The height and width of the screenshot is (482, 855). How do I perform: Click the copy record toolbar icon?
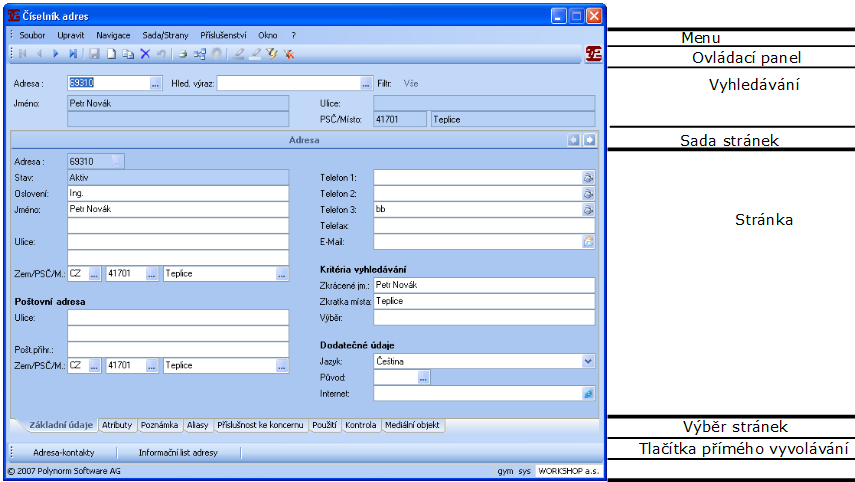[128, 54]
